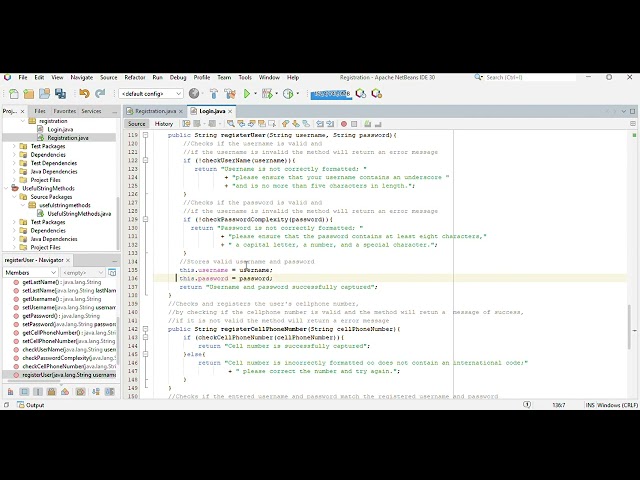
Task: Switch to the Registration.java editor tab
Action: click(155, 111)
